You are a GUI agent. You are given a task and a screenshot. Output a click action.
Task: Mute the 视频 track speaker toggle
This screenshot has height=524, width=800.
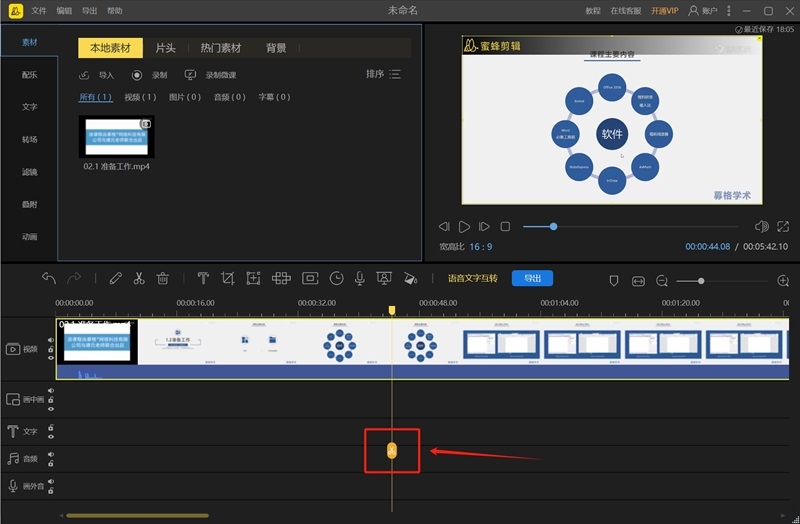pos(51,341)
